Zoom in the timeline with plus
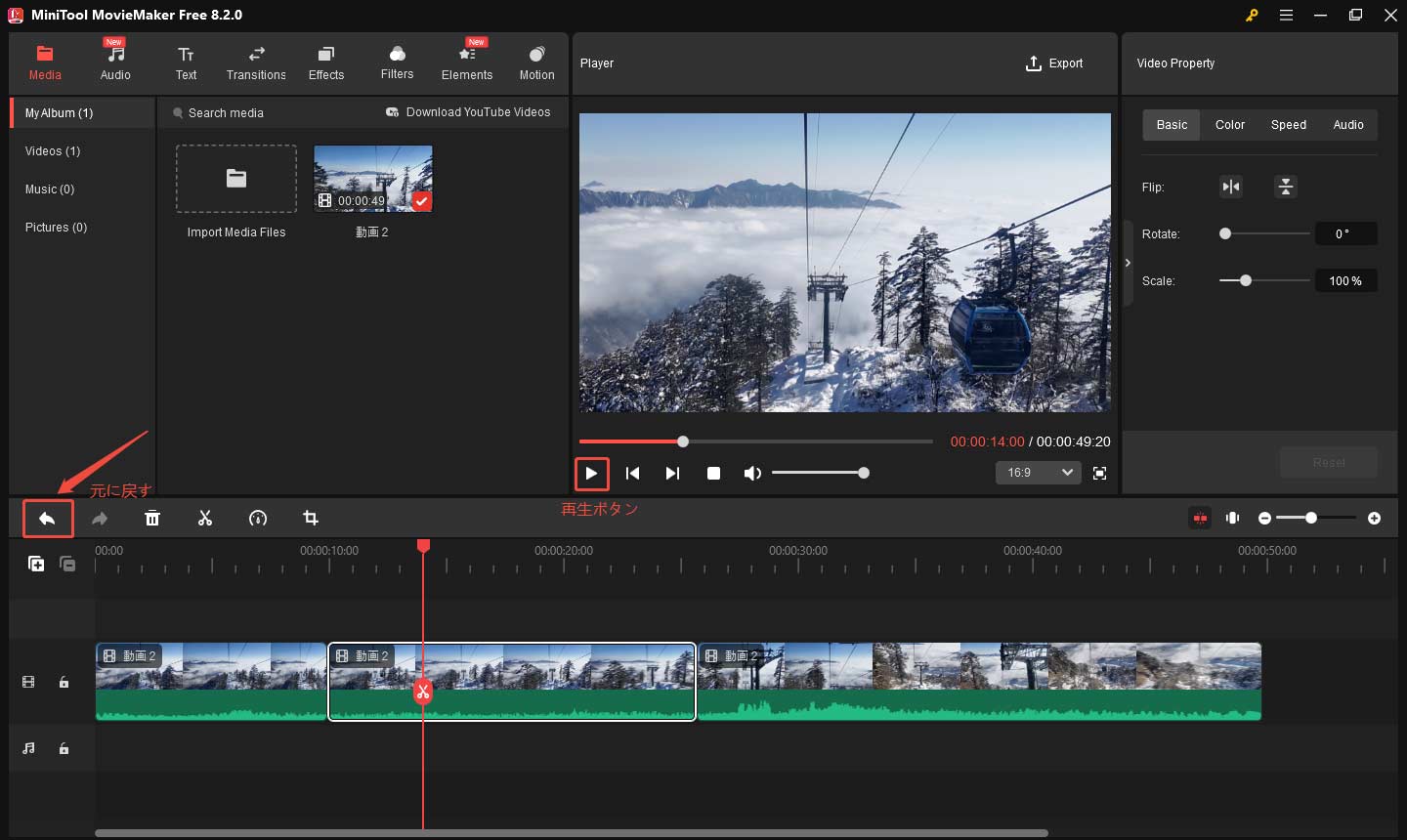 [1374, 518]
